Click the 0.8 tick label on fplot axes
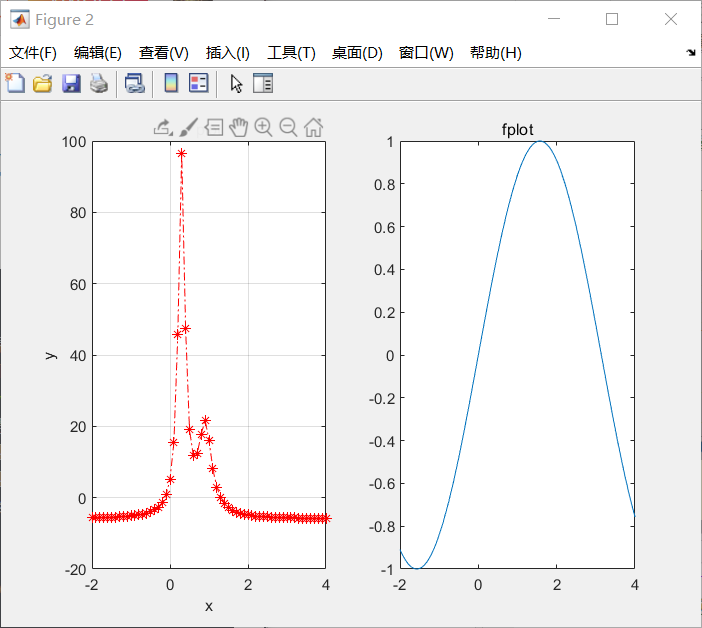This screenshot has height=628, width=702. tap(385, 185)
